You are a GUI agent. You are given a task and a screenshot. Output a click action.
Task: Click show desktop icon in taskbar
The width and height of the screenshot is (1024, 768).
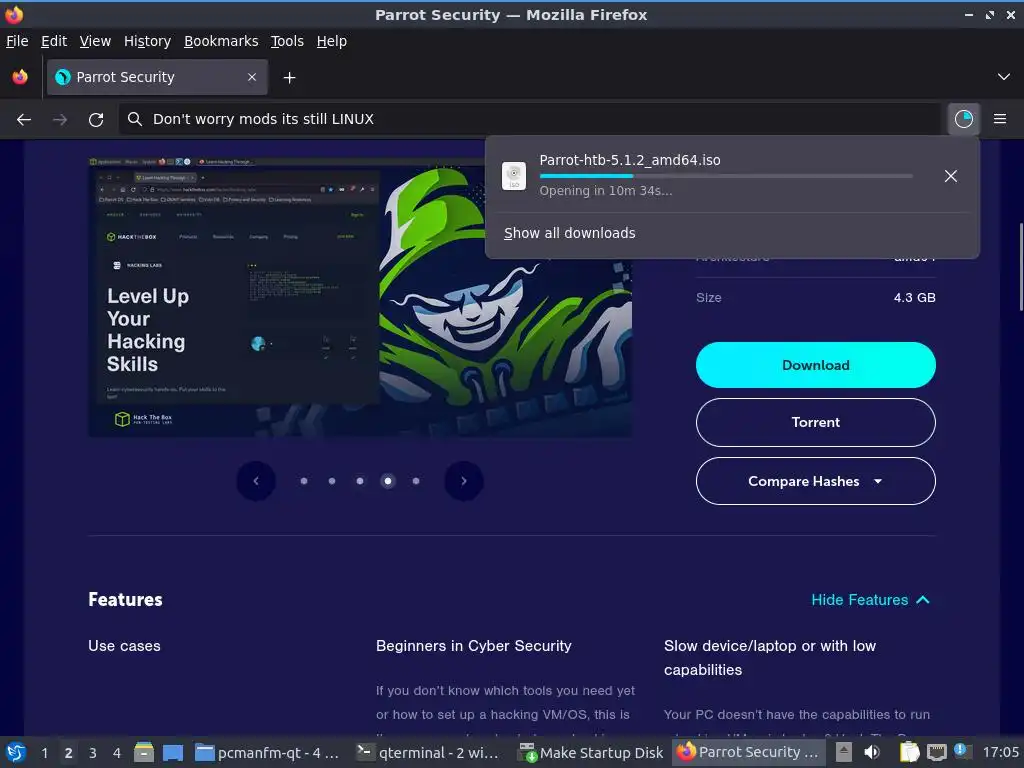coord(173,752)
